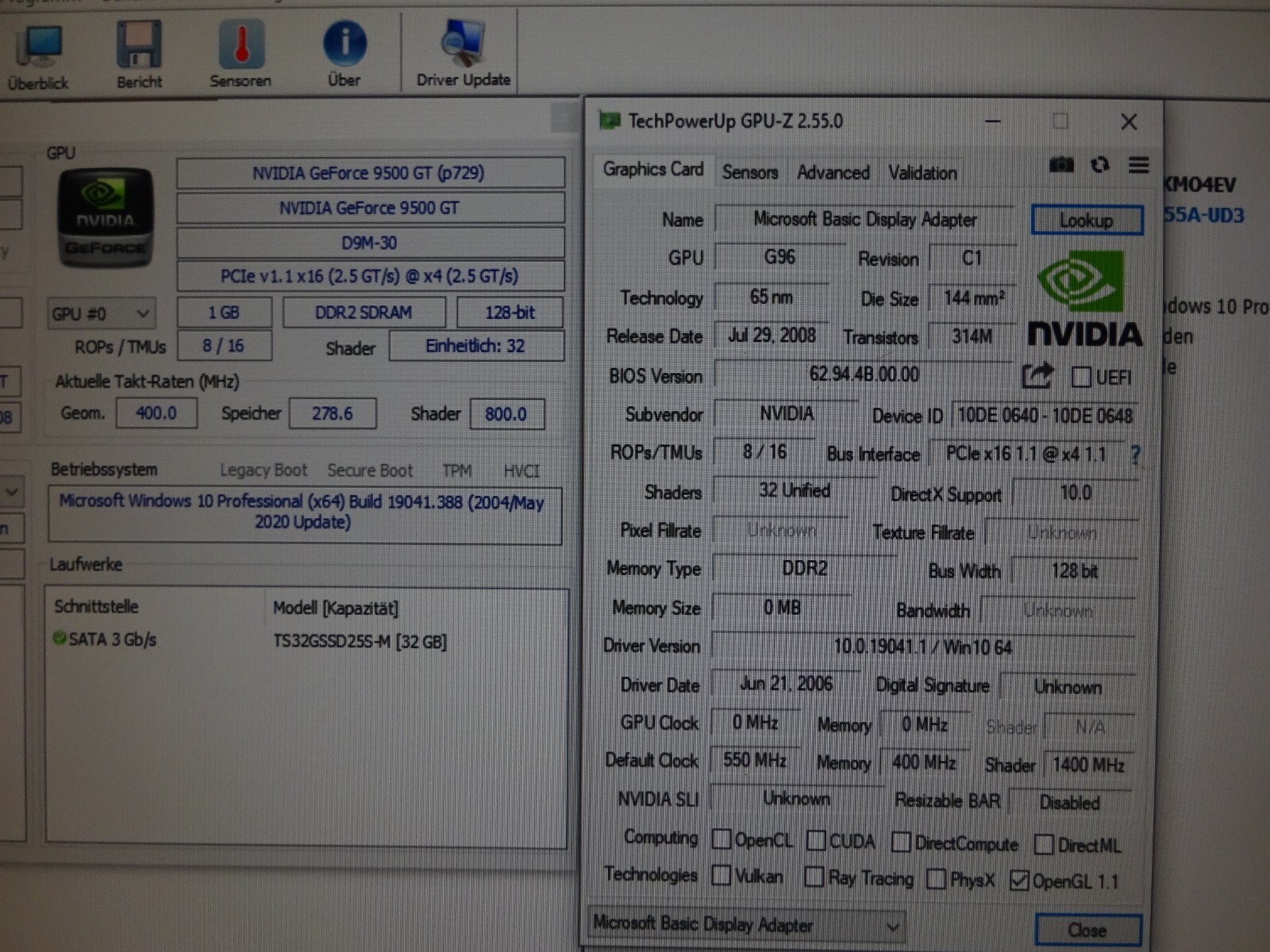Enable the CUDA checkbox
The height and width of the screenshot is (952, 1270).
click(x=816, y=840)
